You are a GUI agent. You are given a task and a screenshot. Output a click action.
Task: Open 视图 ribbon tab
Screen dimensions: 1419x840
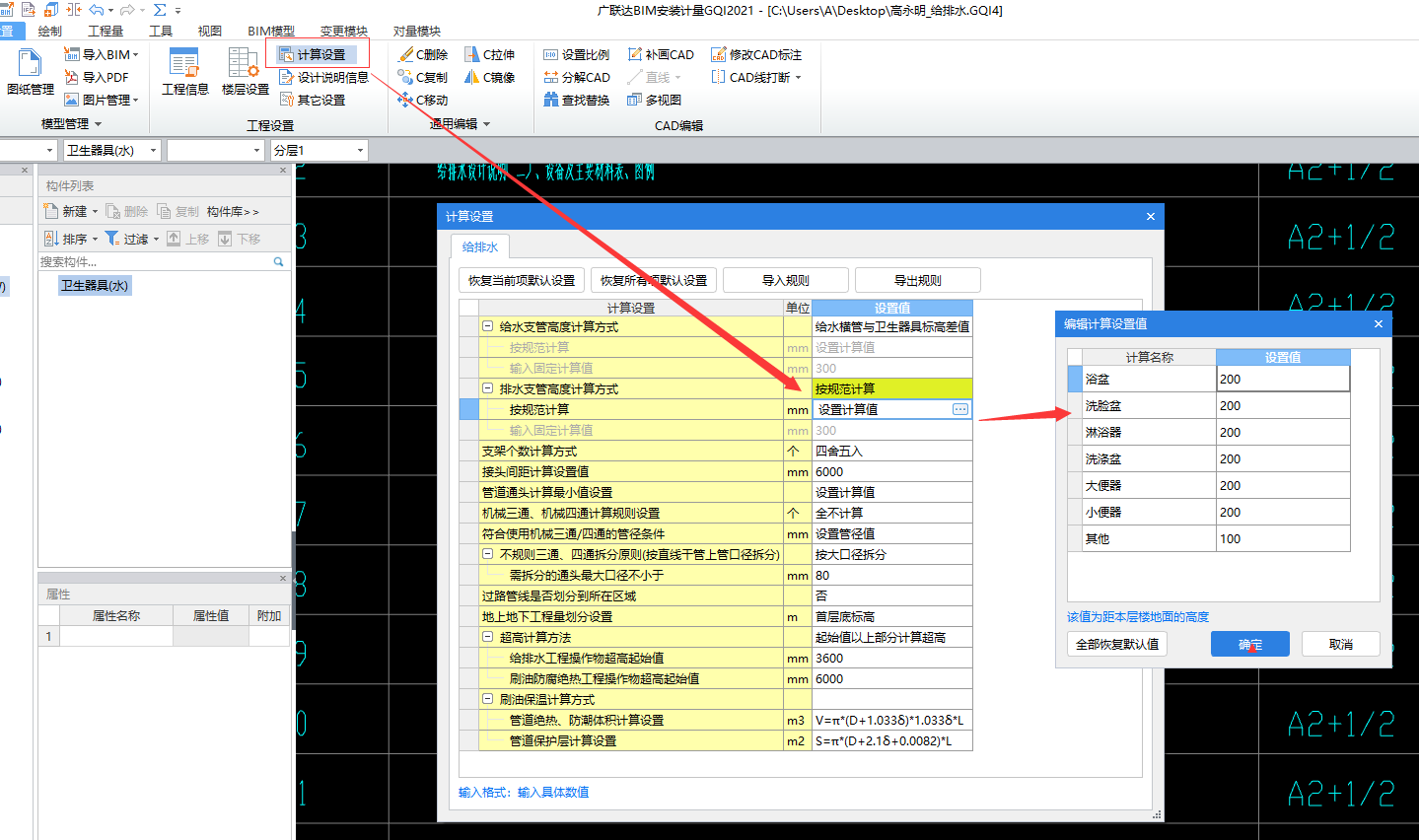coord(210,31)
